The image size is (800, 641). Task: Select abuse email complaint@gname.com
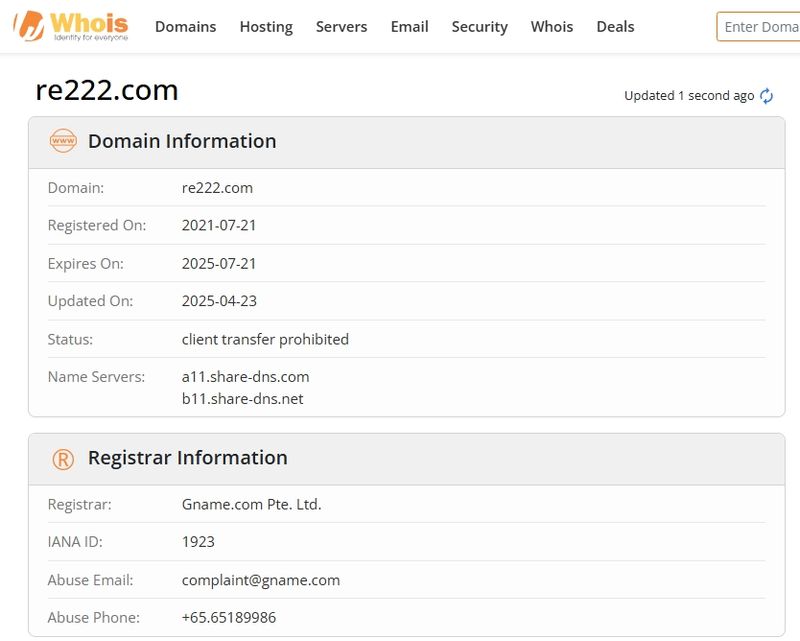[261, 580]
